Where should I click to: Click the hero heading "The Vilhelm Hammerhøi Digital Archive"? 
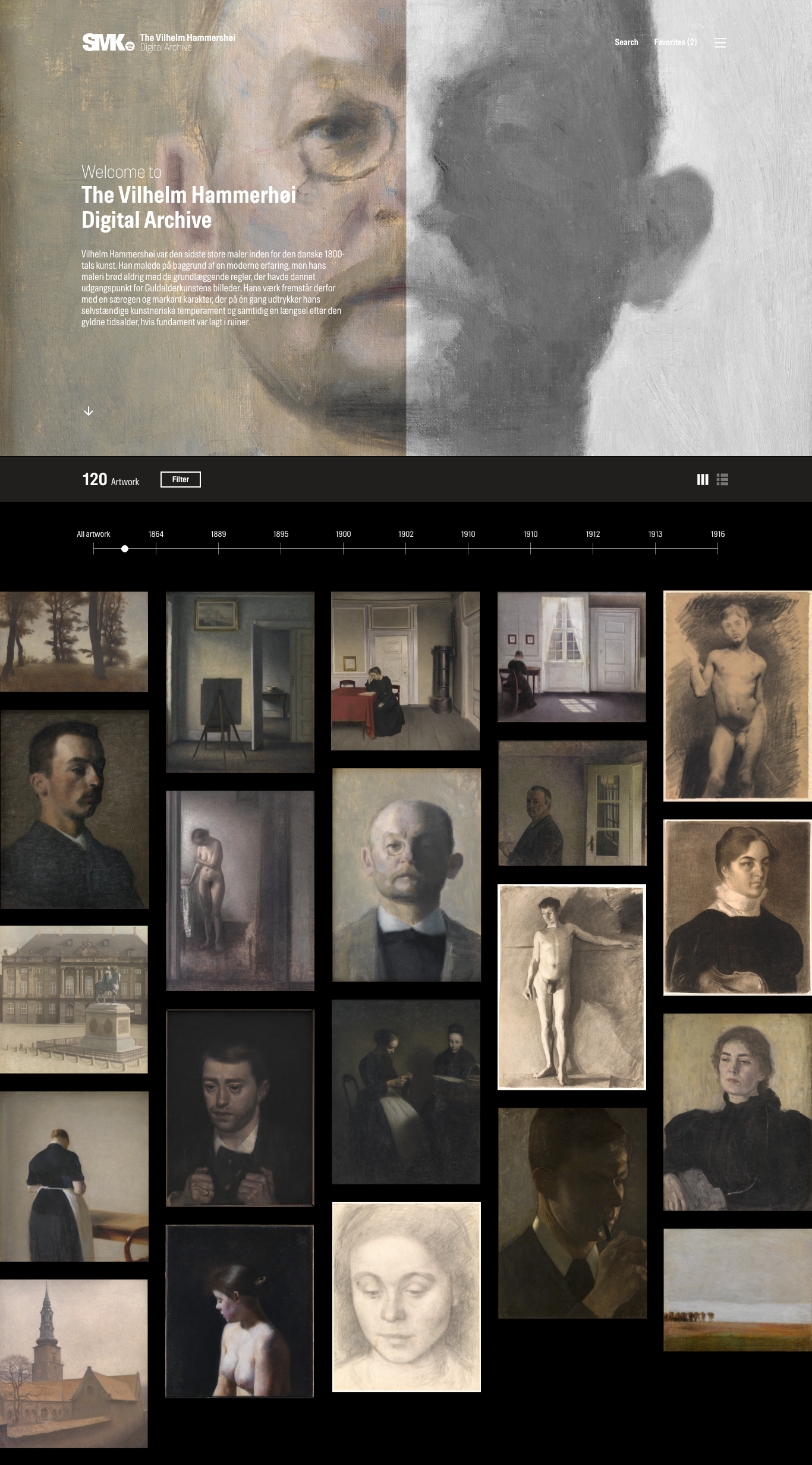pos(188,208)
